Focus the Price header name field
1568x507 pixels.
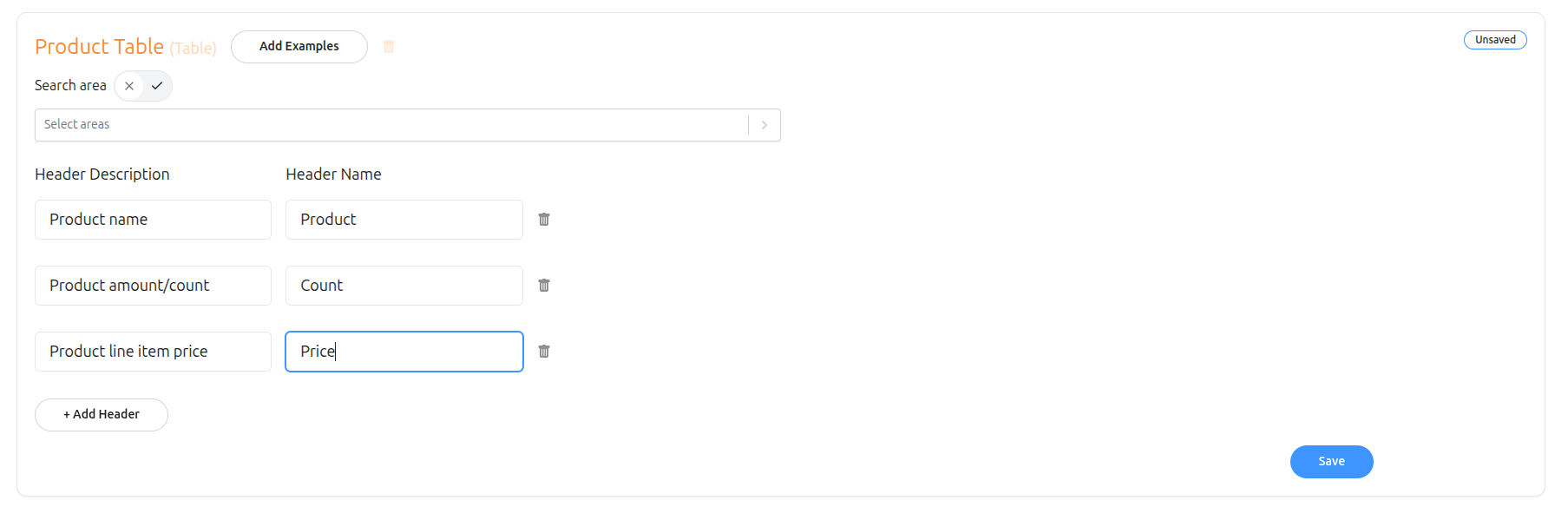(x=404, y=352)
